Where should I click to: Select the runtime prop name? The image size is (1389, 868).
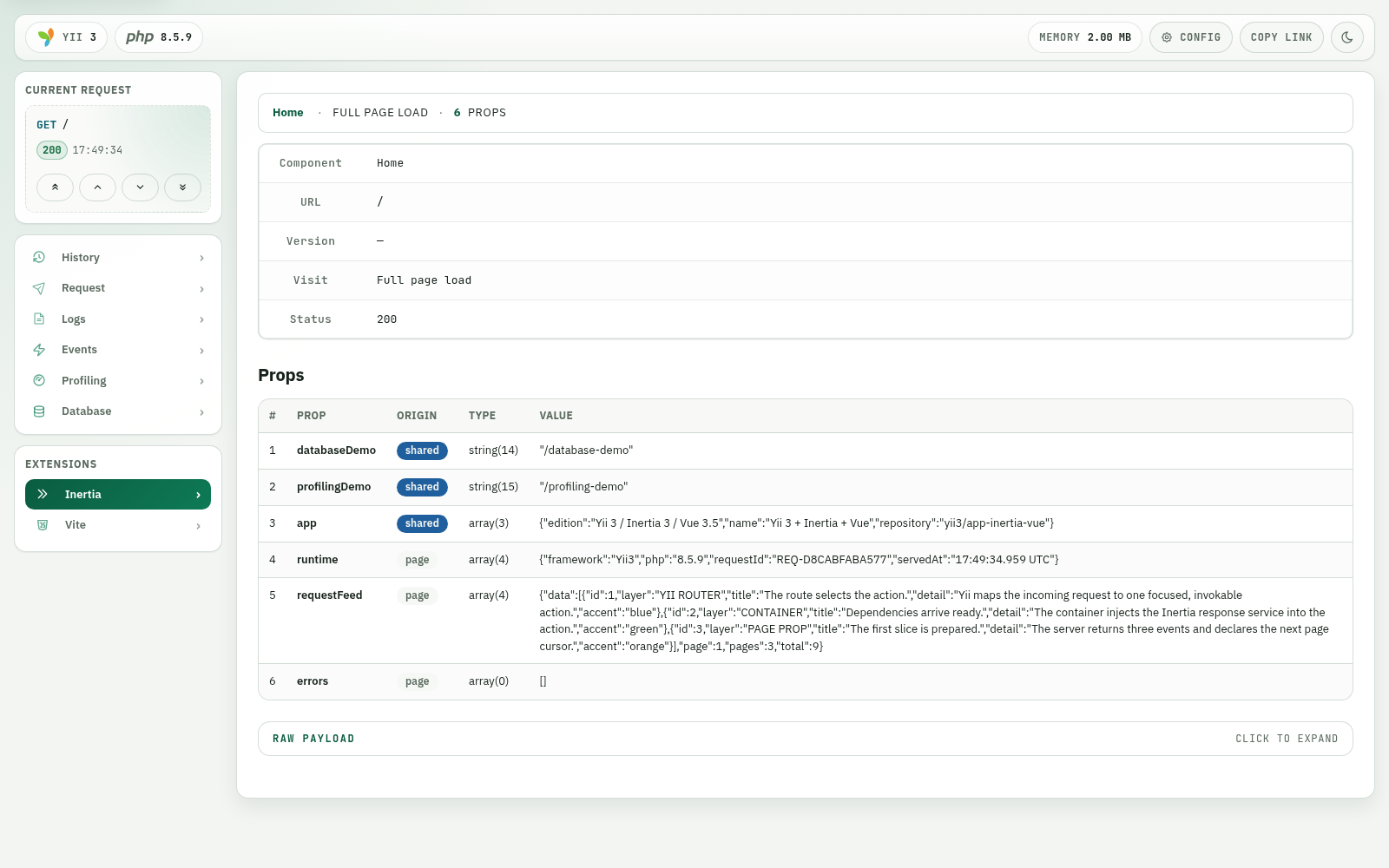[x=317, y=560]
